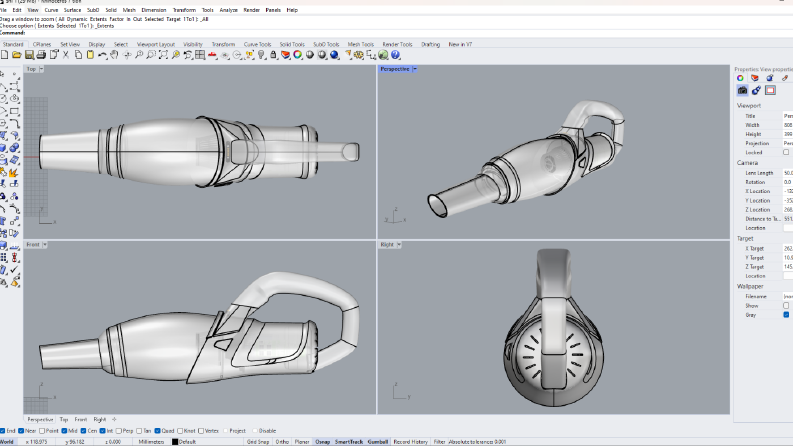793x446 pixels.
Task: Toggle the Near osnap checkbox
Action: pos(21,431)
